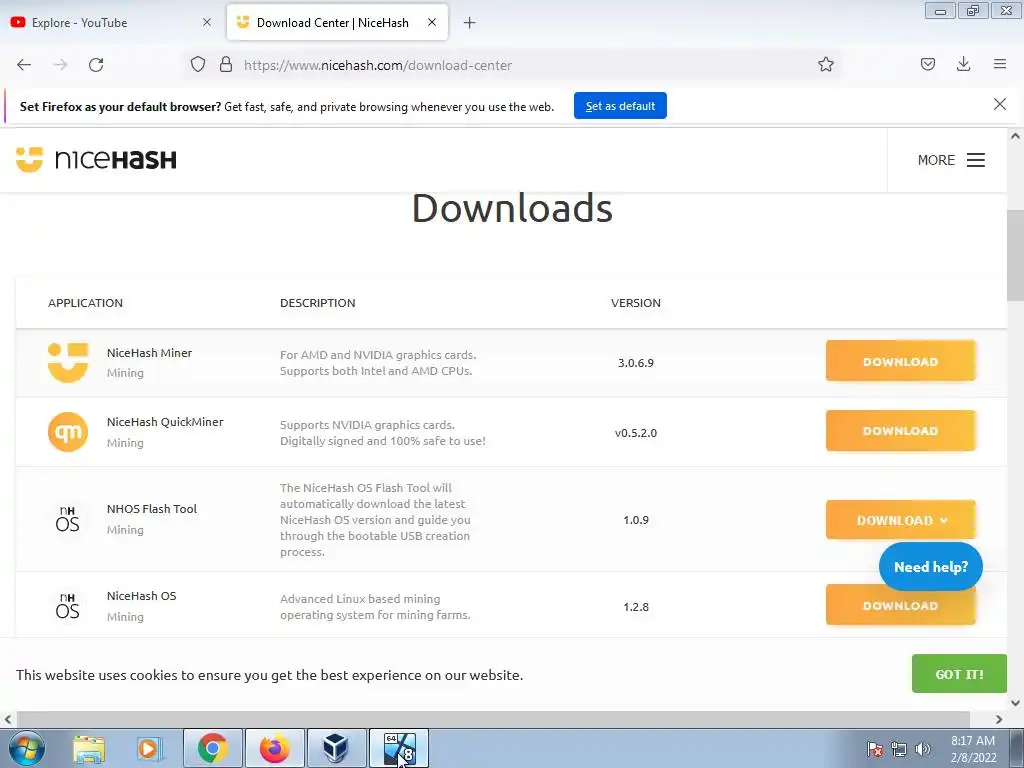Expand the NHOS Flash Tool download dropdown

(x=901, y=520)
